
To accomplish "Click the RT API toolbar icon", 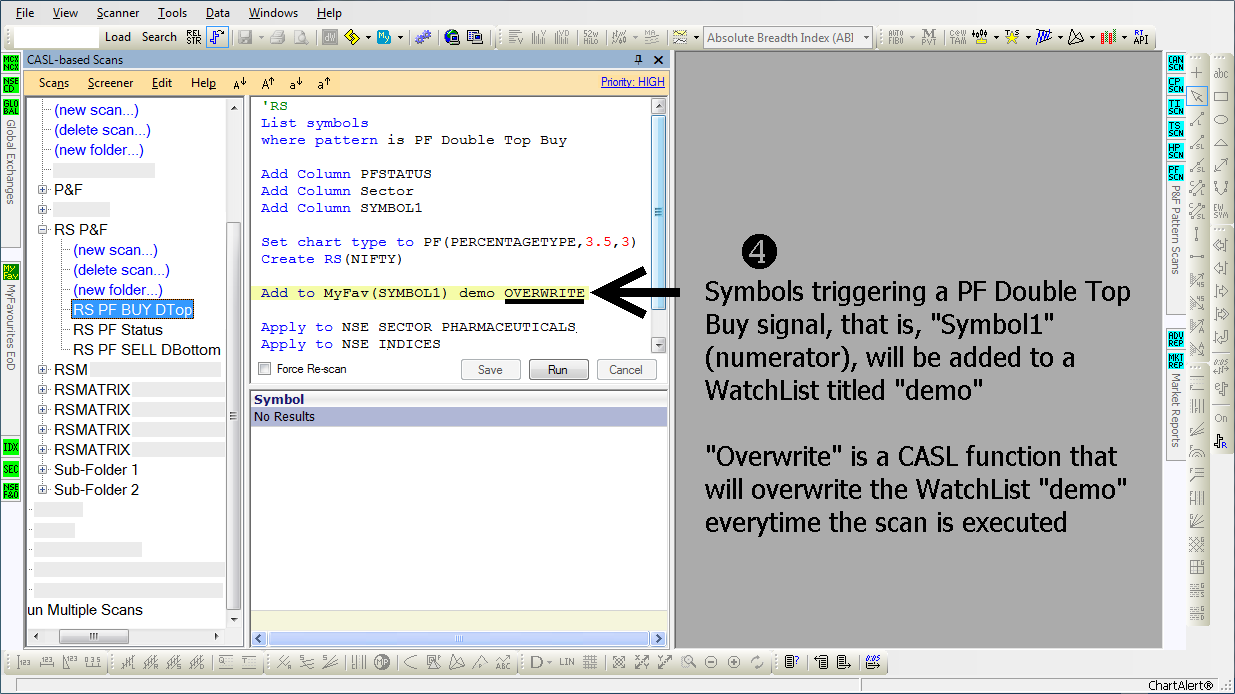I will click(x=1140, y=37).
